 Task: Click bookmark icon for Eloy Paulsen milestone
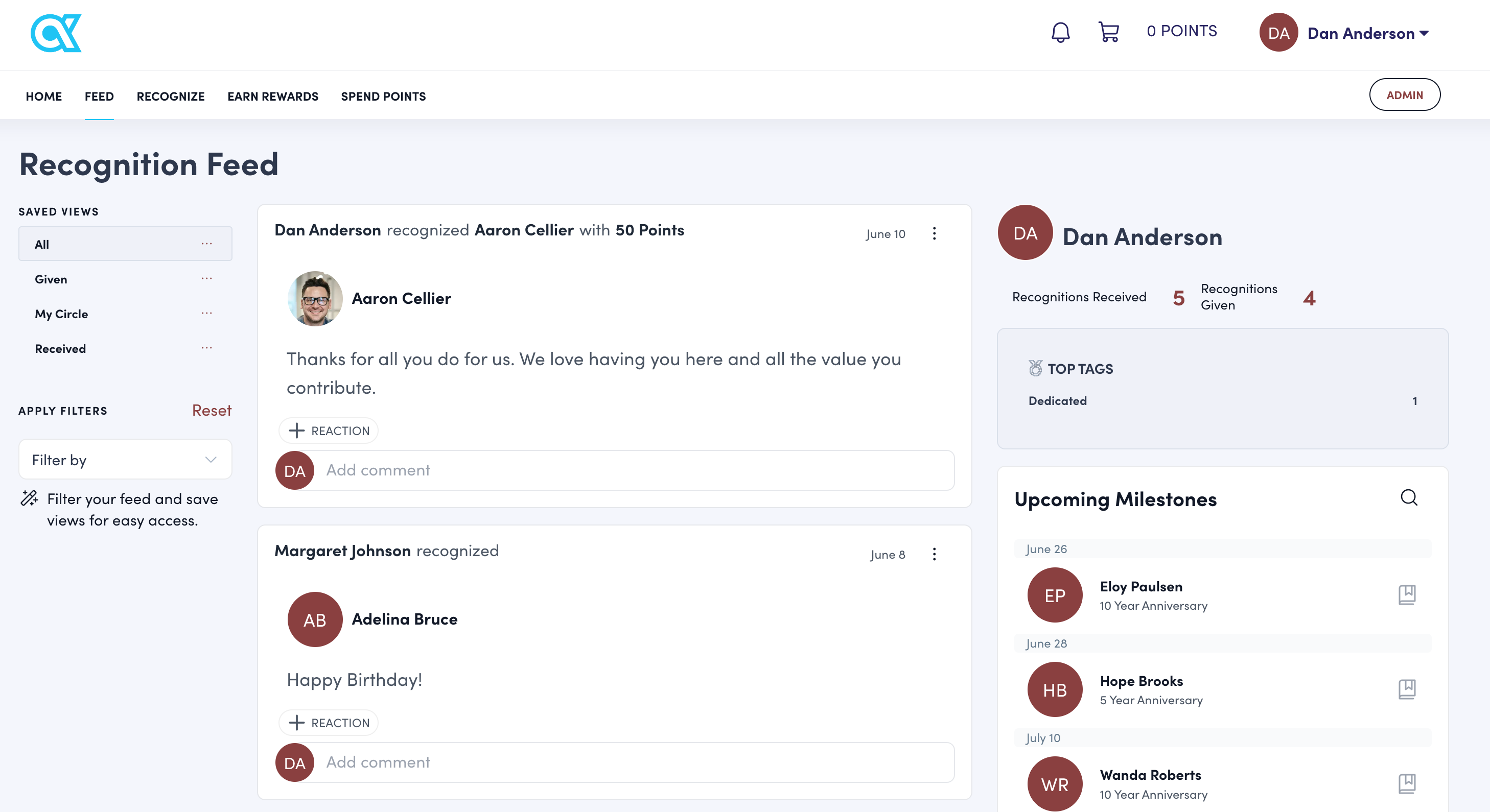1407,594
